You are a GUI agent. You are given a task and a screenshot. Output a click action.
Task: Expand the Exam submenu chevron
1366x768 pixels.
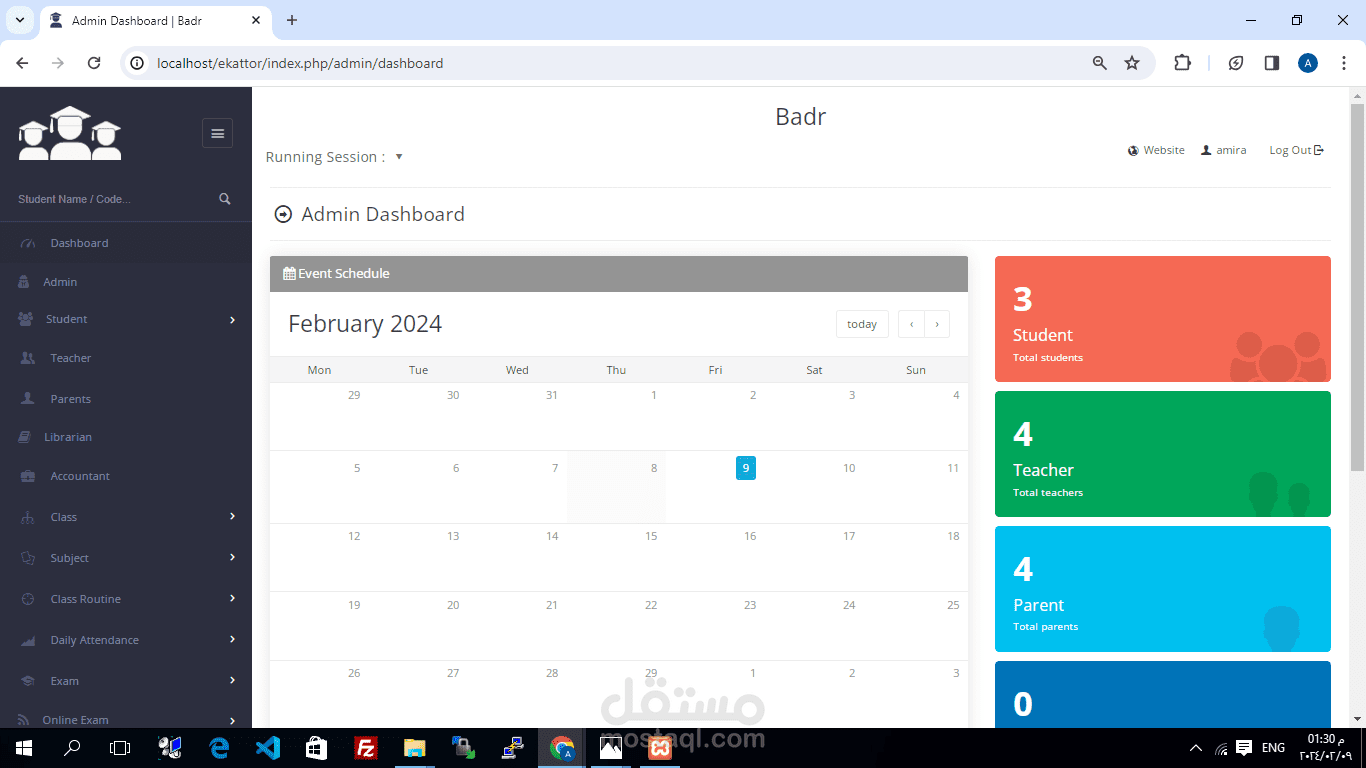(x=232, y=680)
